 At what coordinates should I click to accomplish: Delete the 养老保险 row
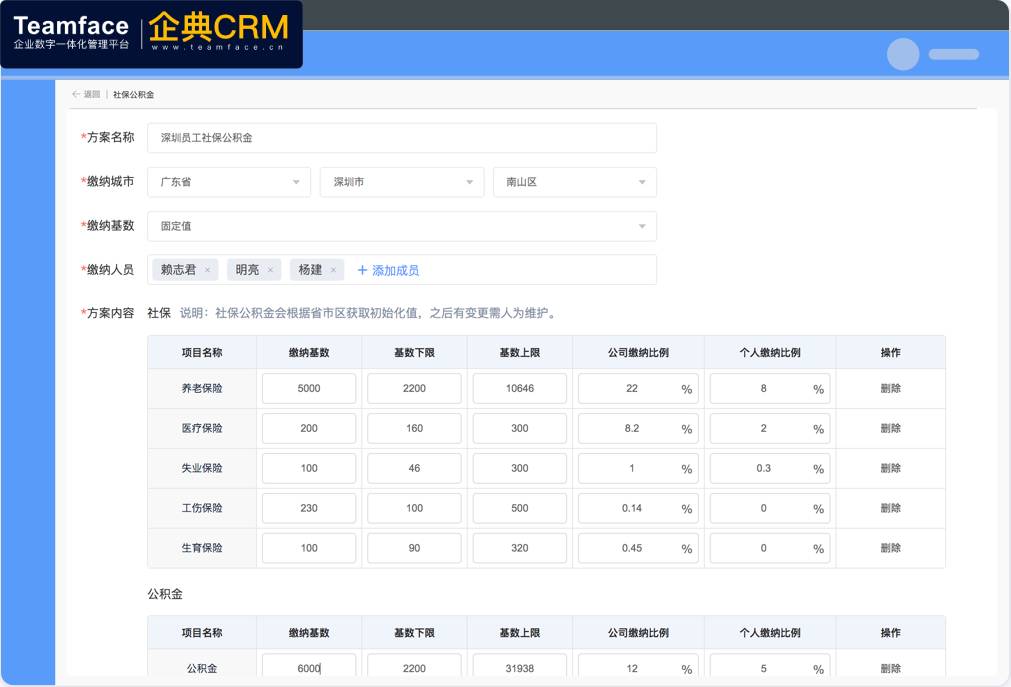[890, 388]
